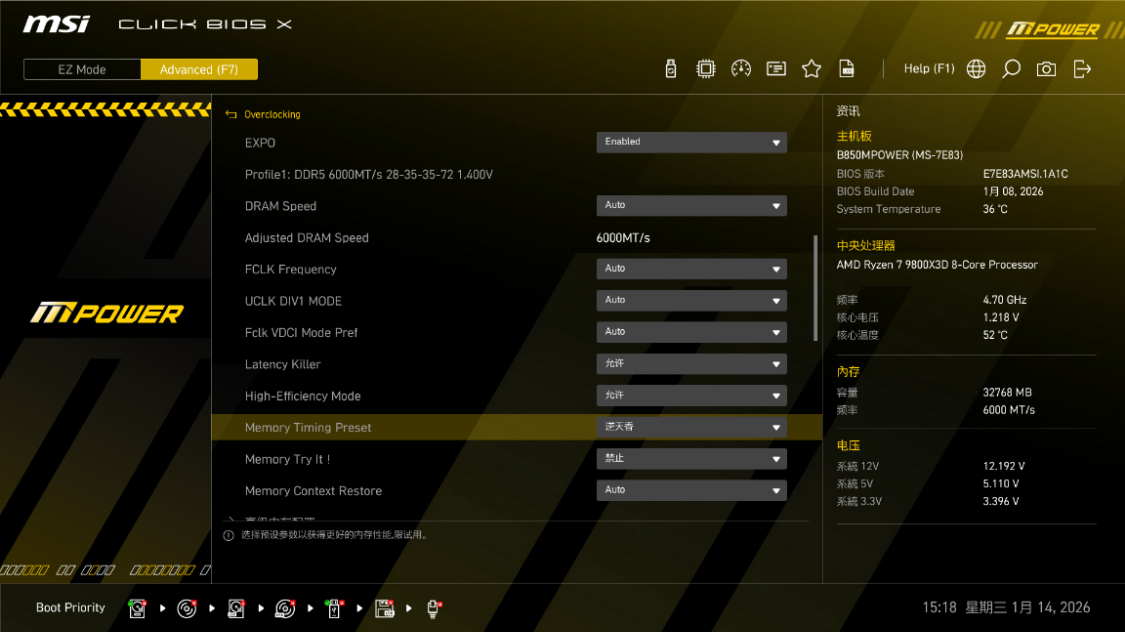The width and height of the screenshot is (1125, 632).
Task: Open the M-Flash USB BIOS update icon
Action: point(671,69)
